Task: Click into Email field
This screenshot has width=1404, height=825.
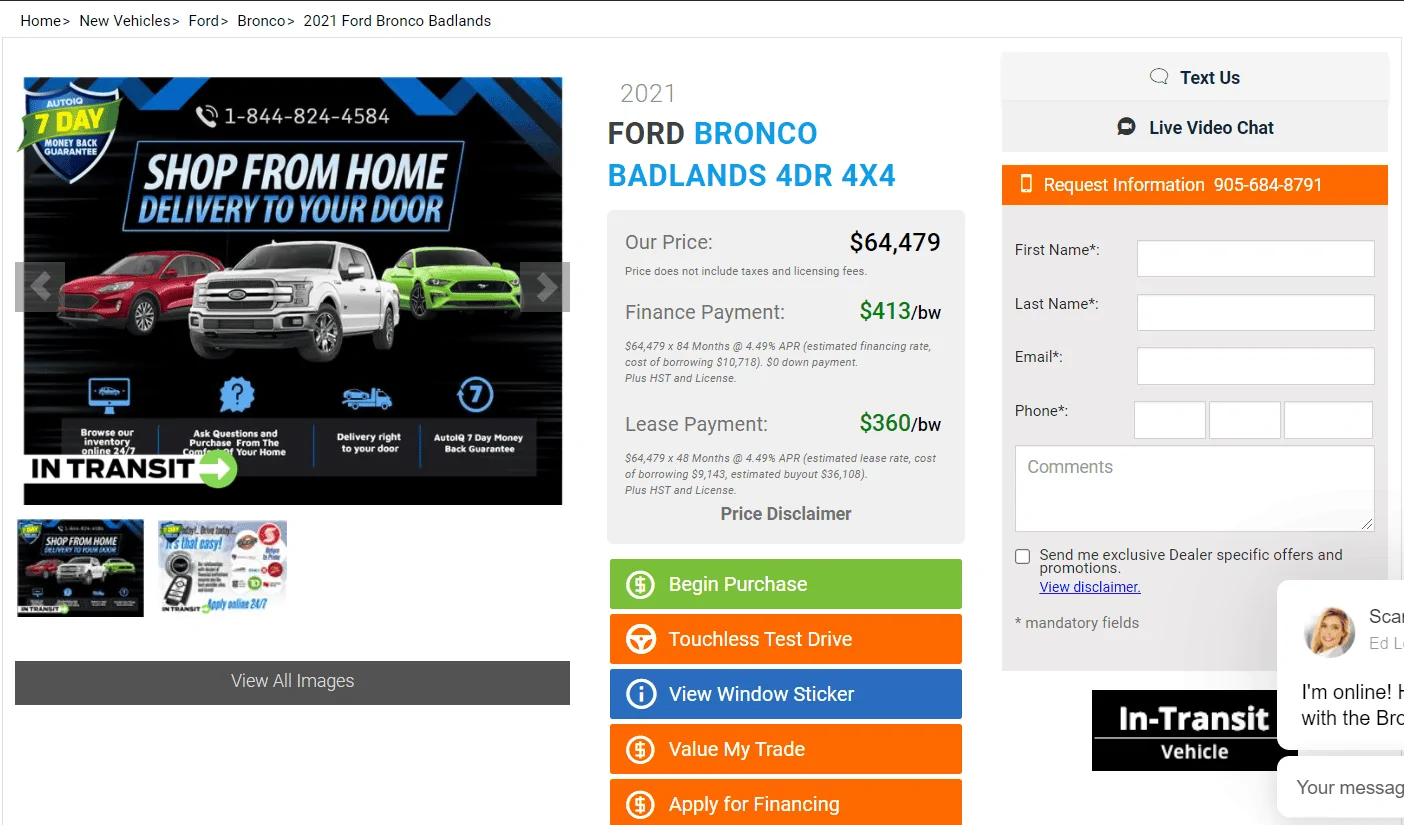Action: (1255, 366)
